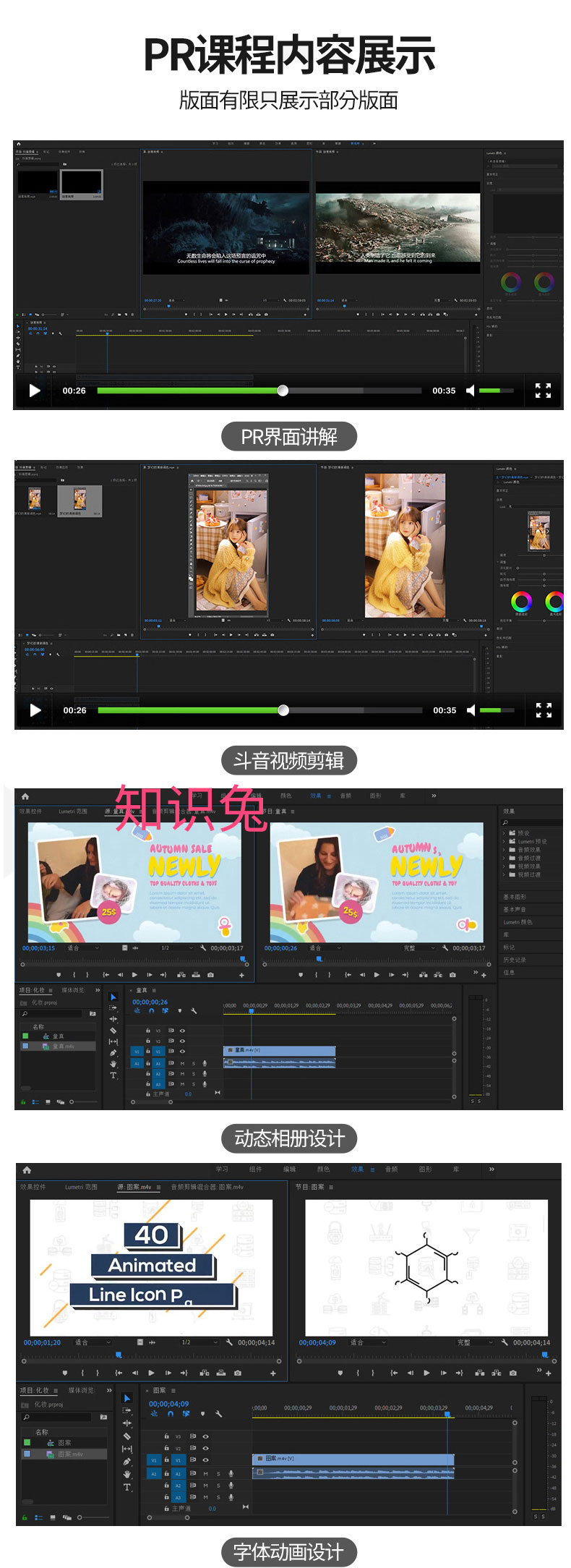Hide track V1 in 童真 timeline
Image resolution: width=571 pixels, height=1568 pixels.
tap(182, 1052)
